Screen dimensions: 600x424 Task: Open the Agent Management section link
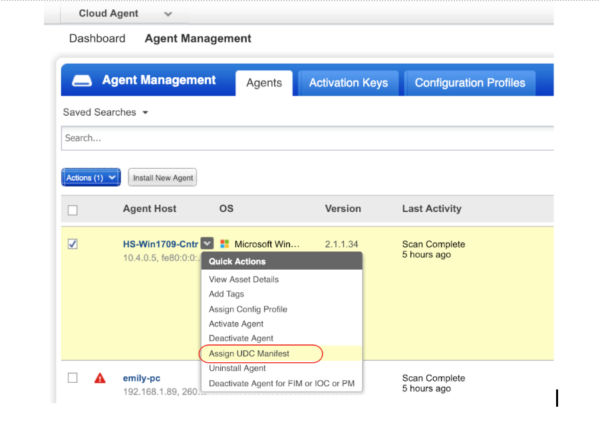point(198,39)
